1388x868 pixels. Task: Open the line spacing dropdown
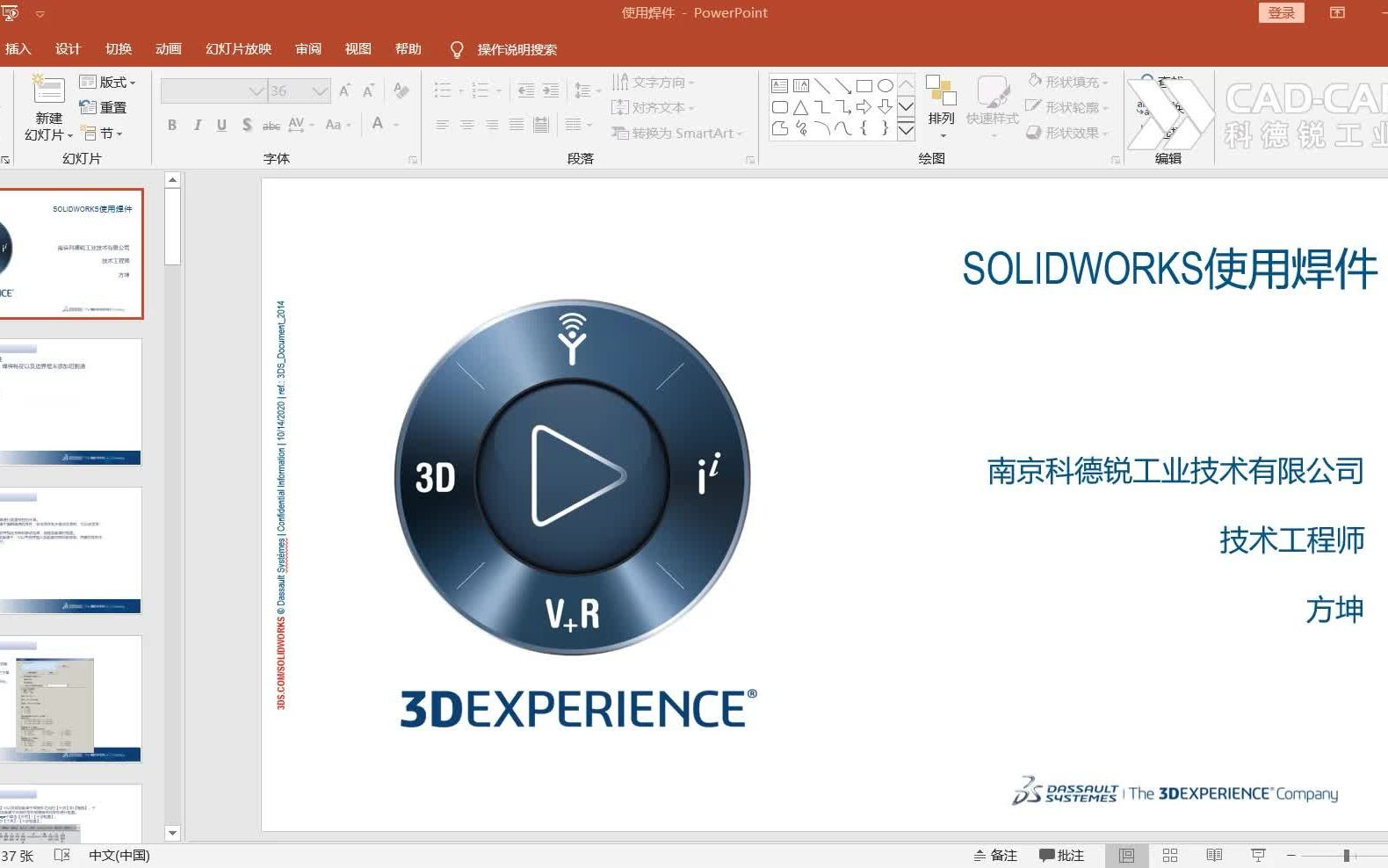point(587,90)
